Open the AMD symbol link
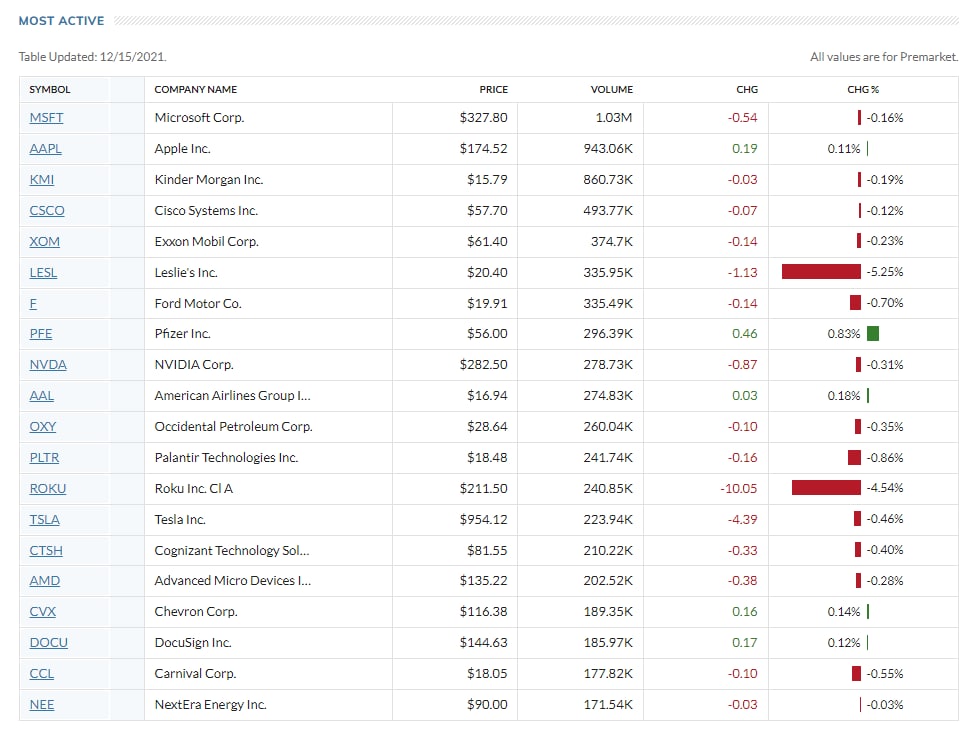Screen dimensions: 979x734 tap(44, 580)
